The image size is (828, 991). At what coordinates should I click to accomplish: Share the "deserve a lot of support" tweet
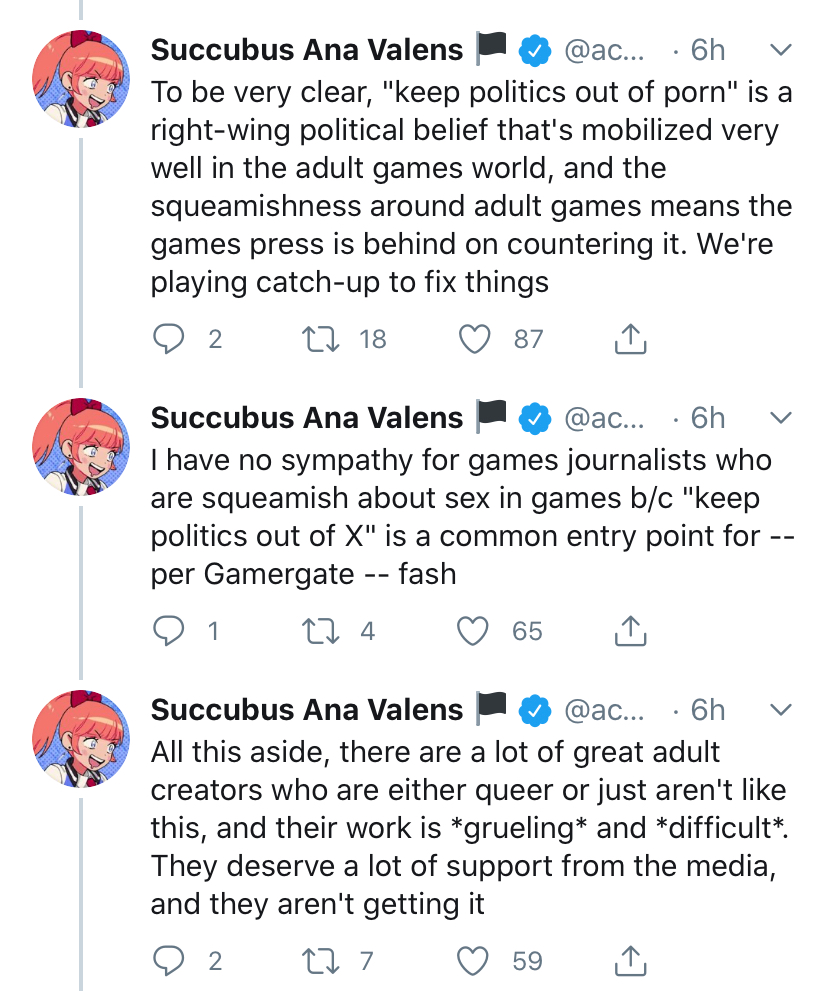point(629,961)
